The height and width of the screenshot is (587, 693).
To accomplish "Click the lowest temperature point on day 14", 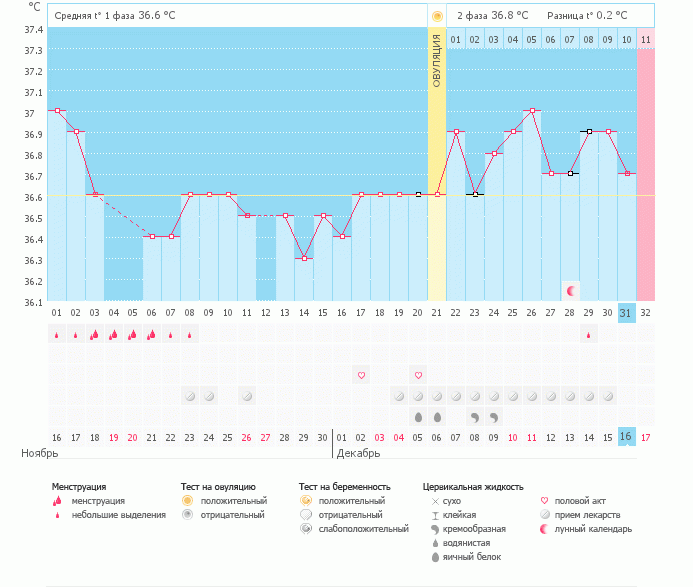I will [x=304, y=258].
